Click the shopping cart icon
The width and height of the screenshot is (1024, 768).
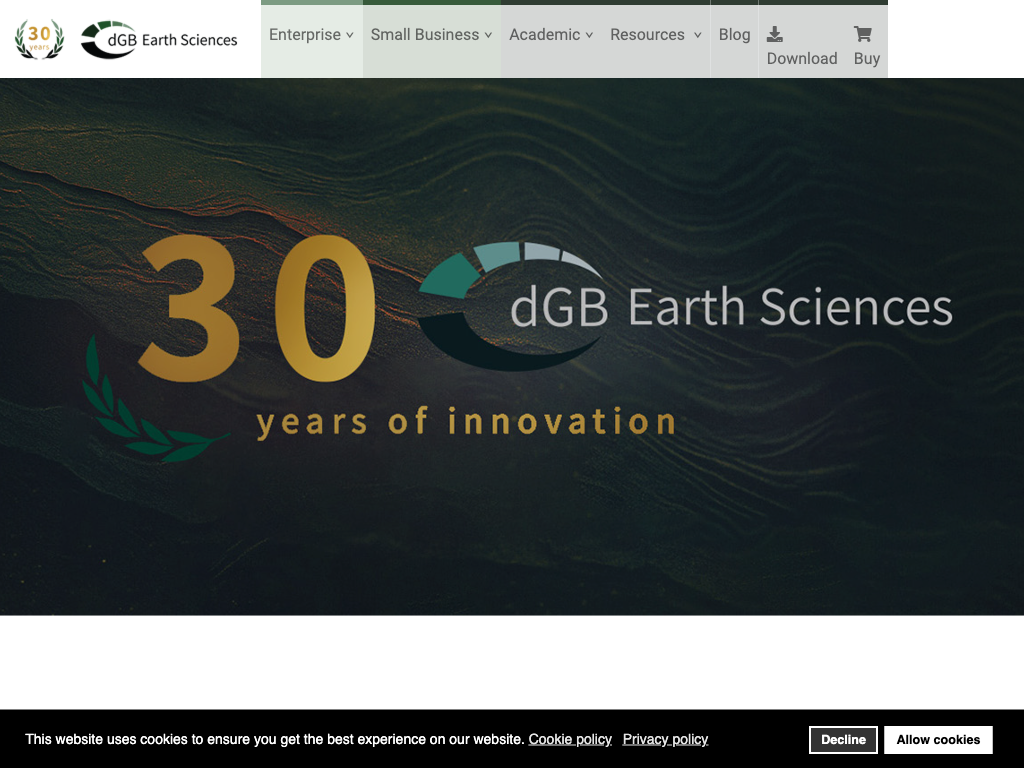click(862, 35)
